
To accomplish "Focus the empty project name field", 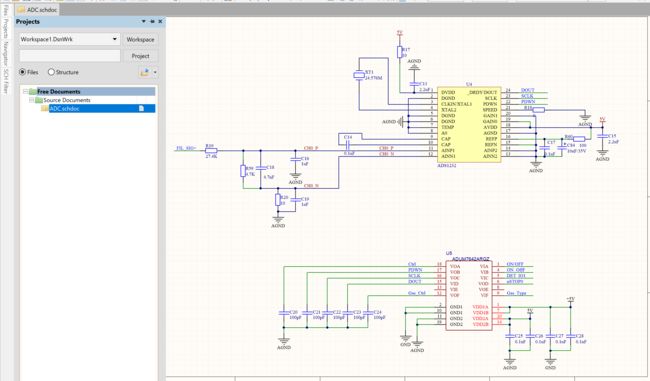I will [x=69, y=56].
